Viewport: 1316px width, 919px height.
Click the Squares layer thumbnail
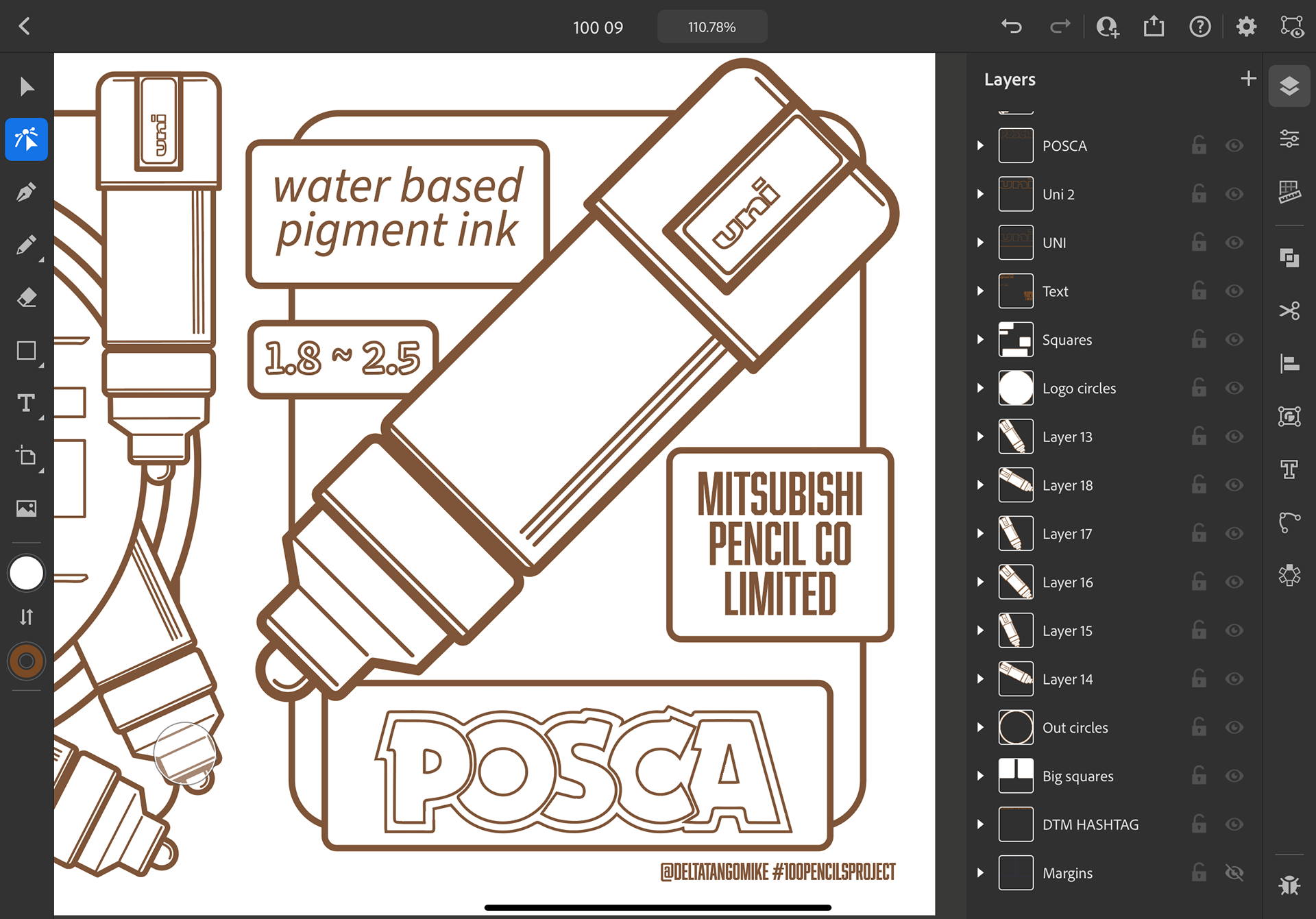point(1016,339)
